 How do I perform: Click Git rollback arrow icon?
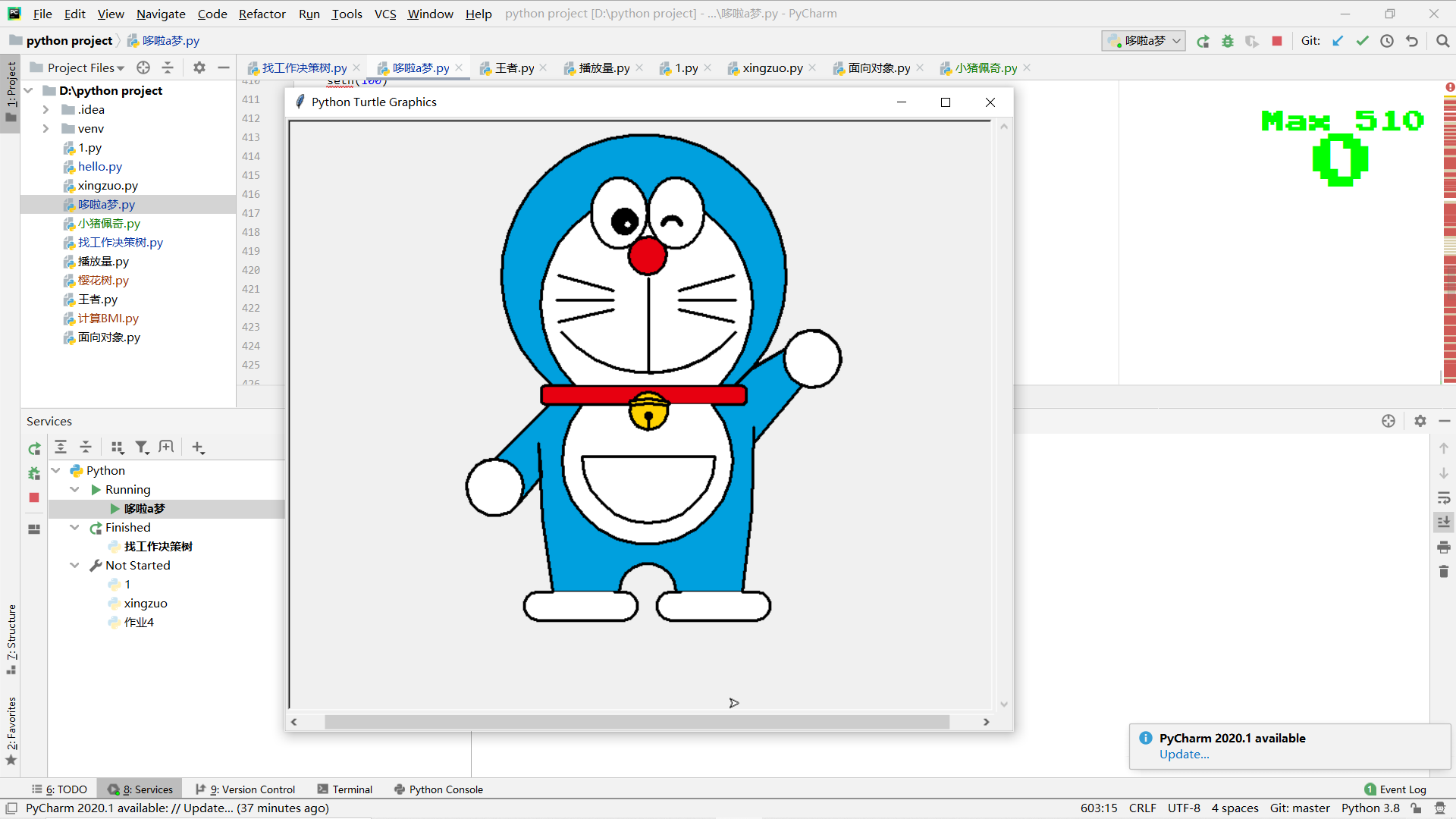pos(1412,41)
